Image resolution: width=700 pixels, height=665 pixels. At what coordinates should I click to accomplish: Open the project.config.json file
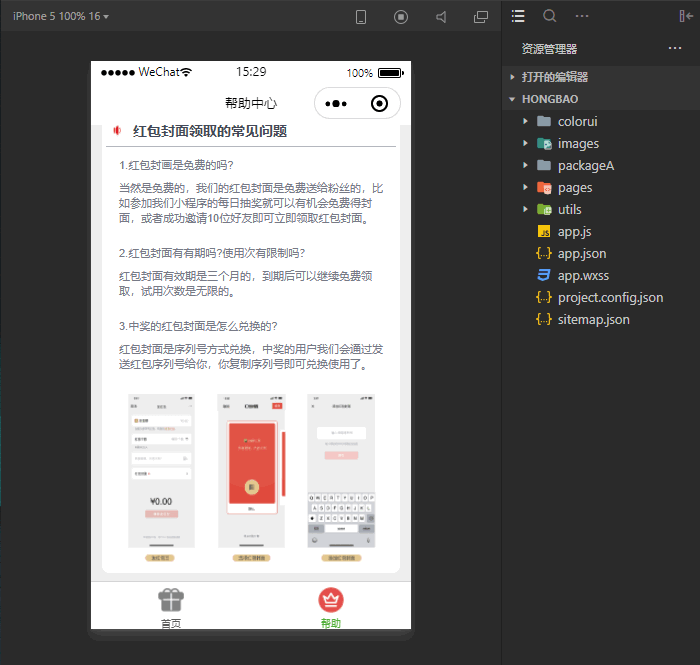click(610, 298)
